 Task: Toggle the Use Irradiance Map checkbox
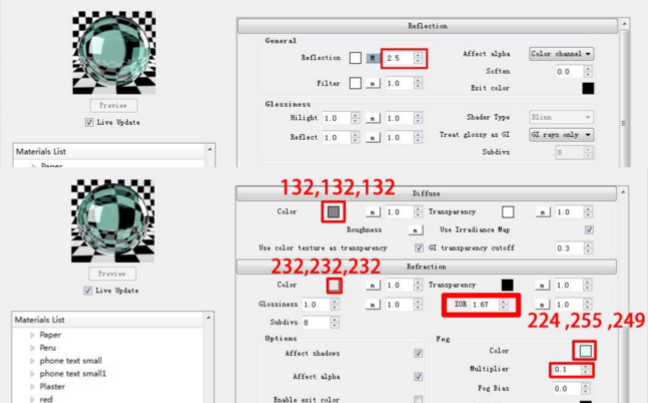coord(589,230)
